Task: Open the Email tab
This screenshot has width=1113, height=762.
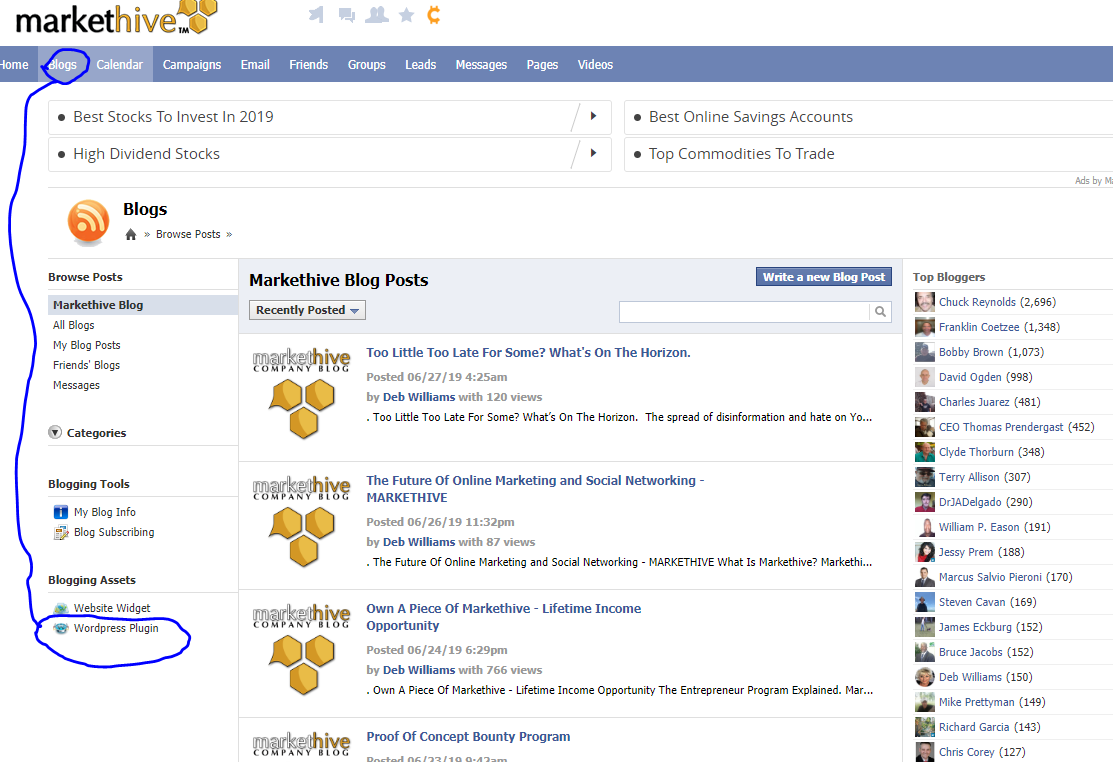Action: 255,65
